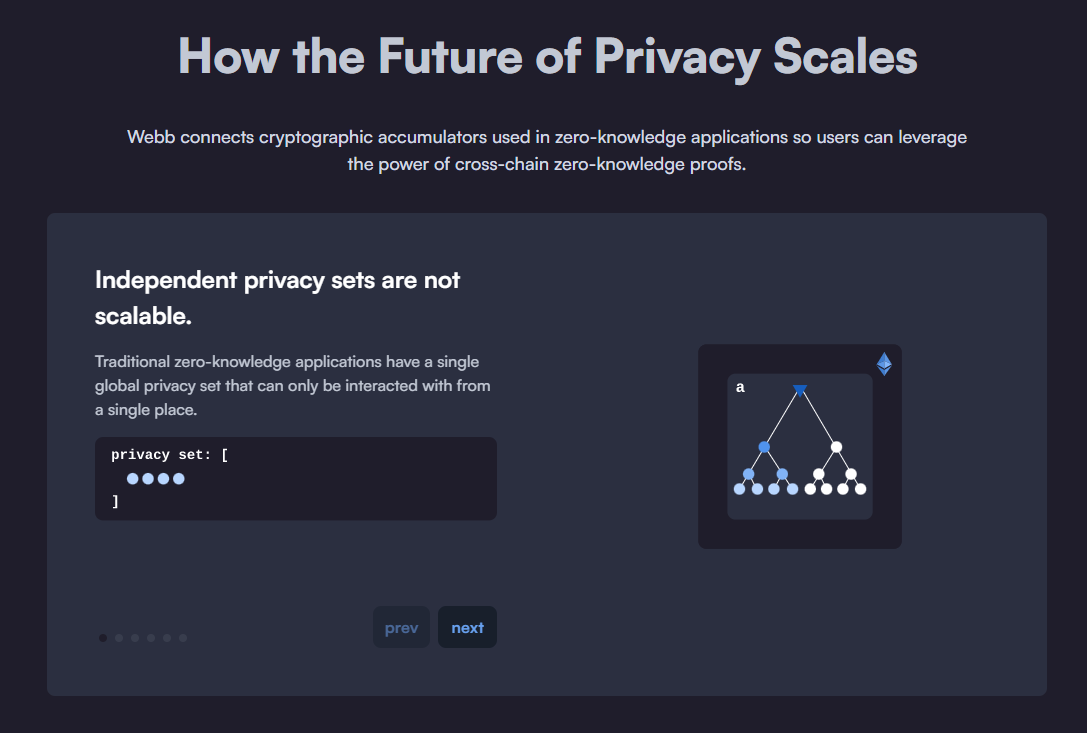1087x733 pixels.
Task: Click the blue triangle root node
Action: pyautogui.click(x=800, y=389)
